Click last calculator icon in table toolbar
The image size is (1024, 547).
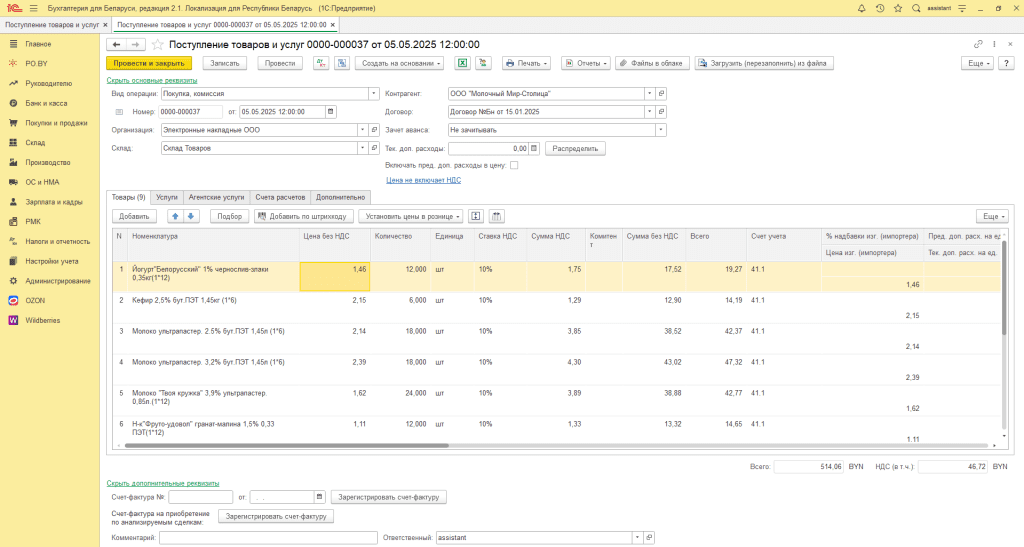tap(496, 216)
